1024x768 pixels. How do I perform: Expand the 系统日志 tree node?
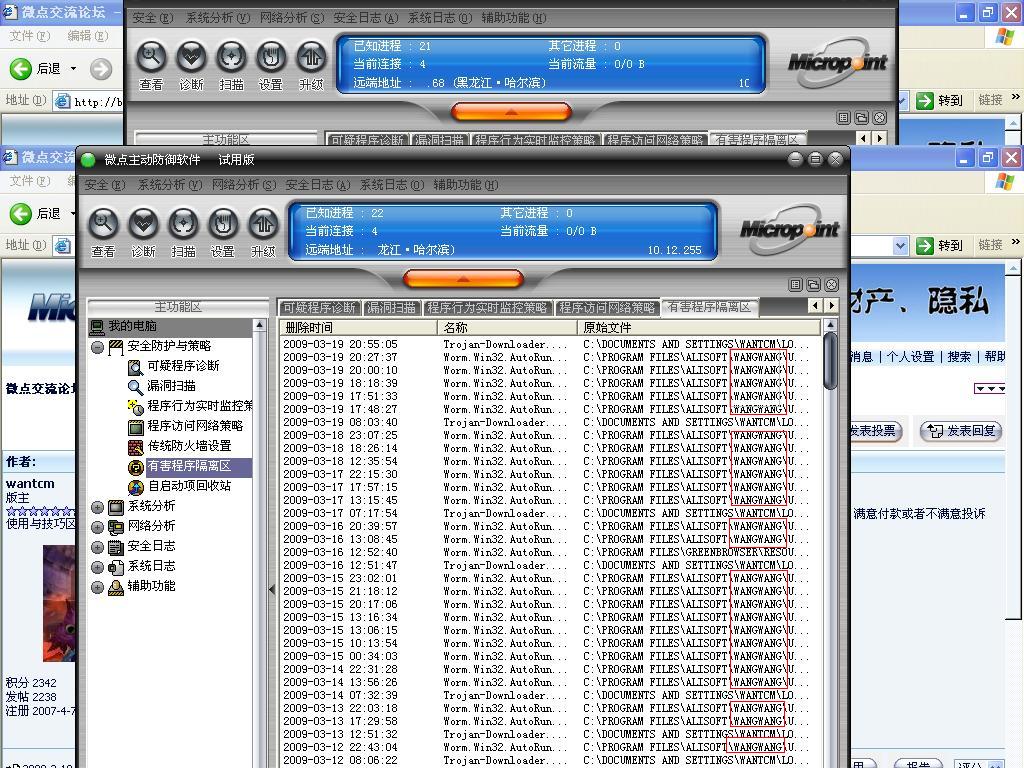tap(97, 567)
